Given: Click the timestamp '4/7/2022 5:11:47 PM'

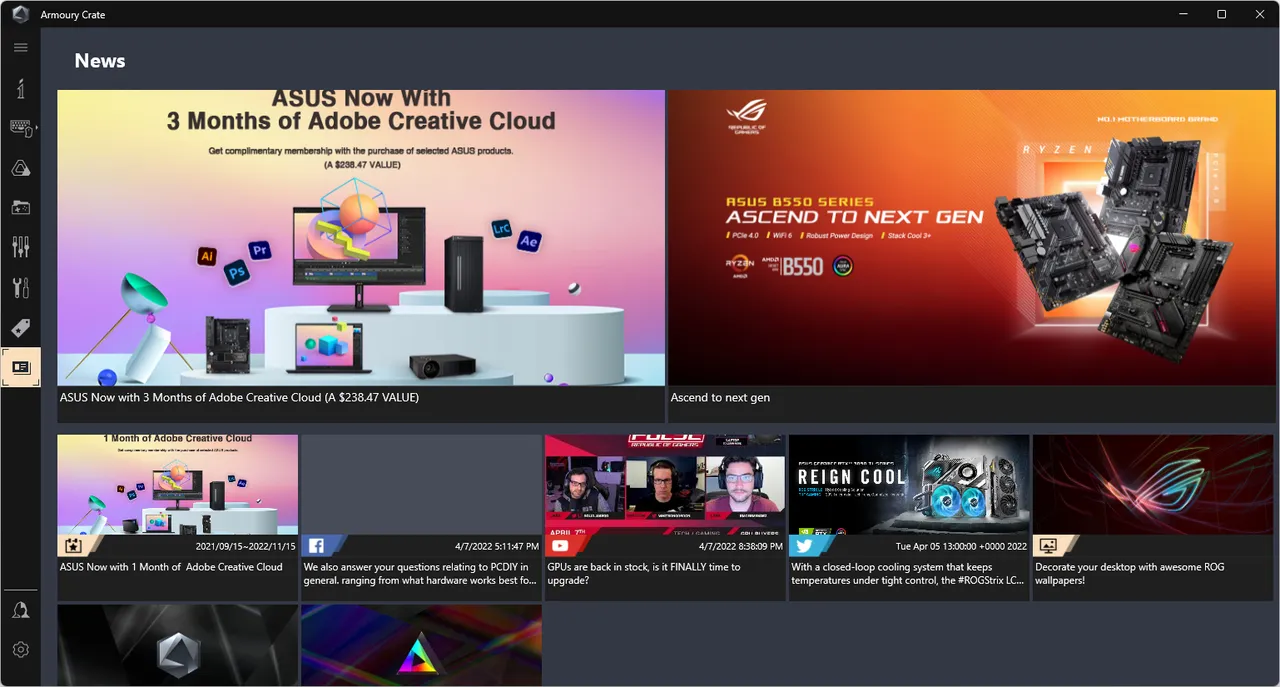Looking at the screenshot, I should 497,547.
